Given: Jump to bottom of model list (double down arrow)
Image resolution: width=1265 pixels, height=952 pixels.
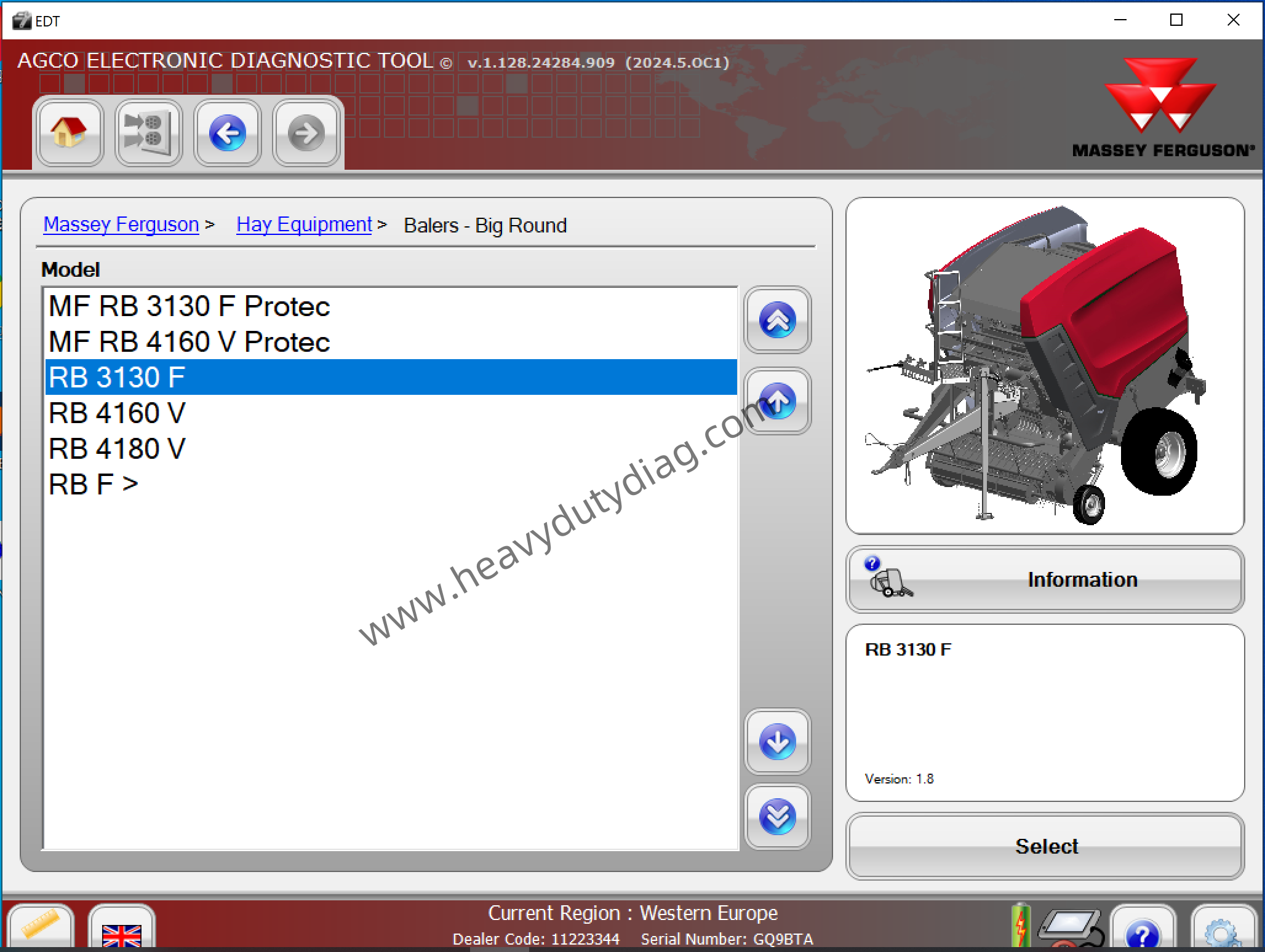Looking at the screenshot, I should 777,817.
